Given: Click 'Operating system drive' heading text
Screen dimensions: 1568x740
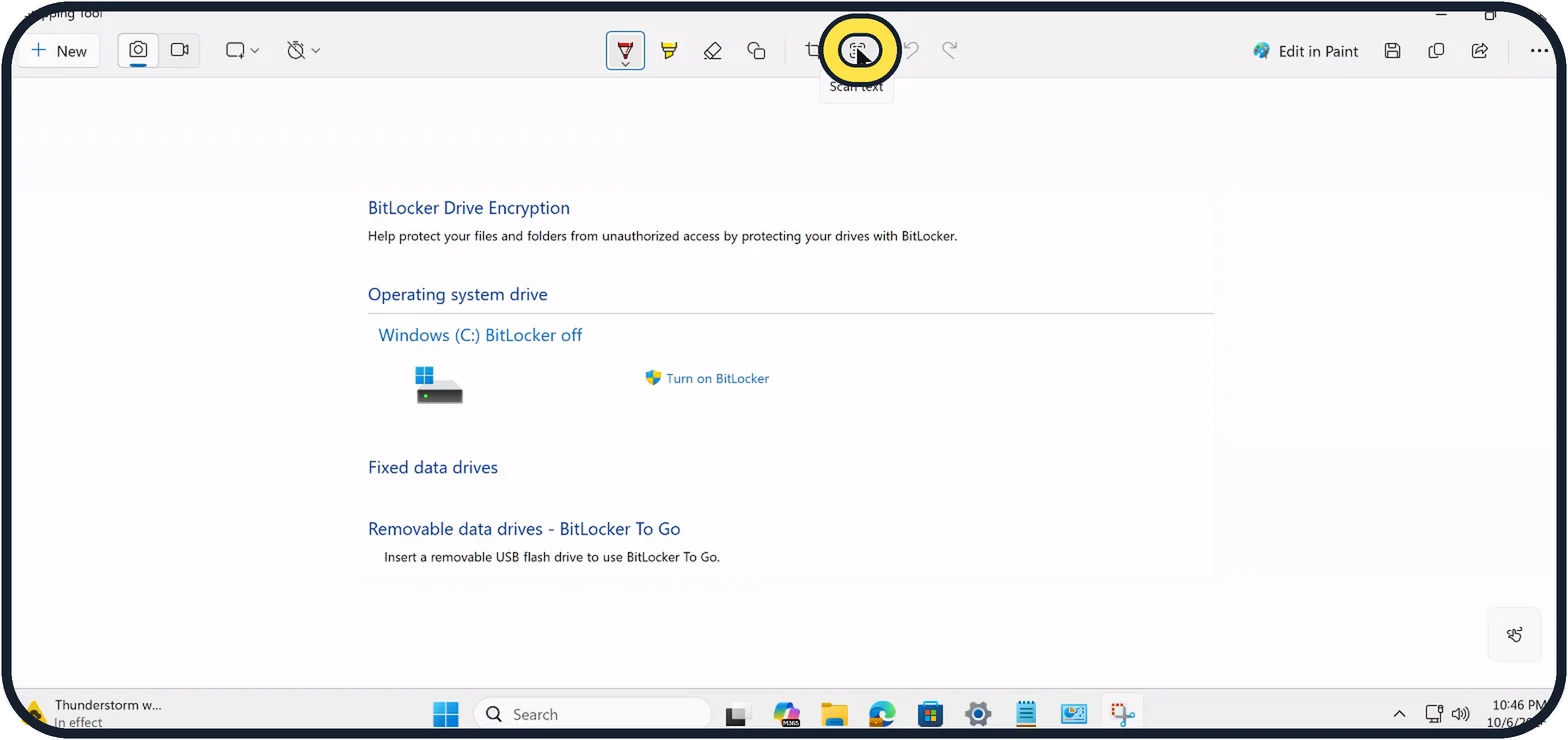Looking at the screenshot, I should 458,294.
